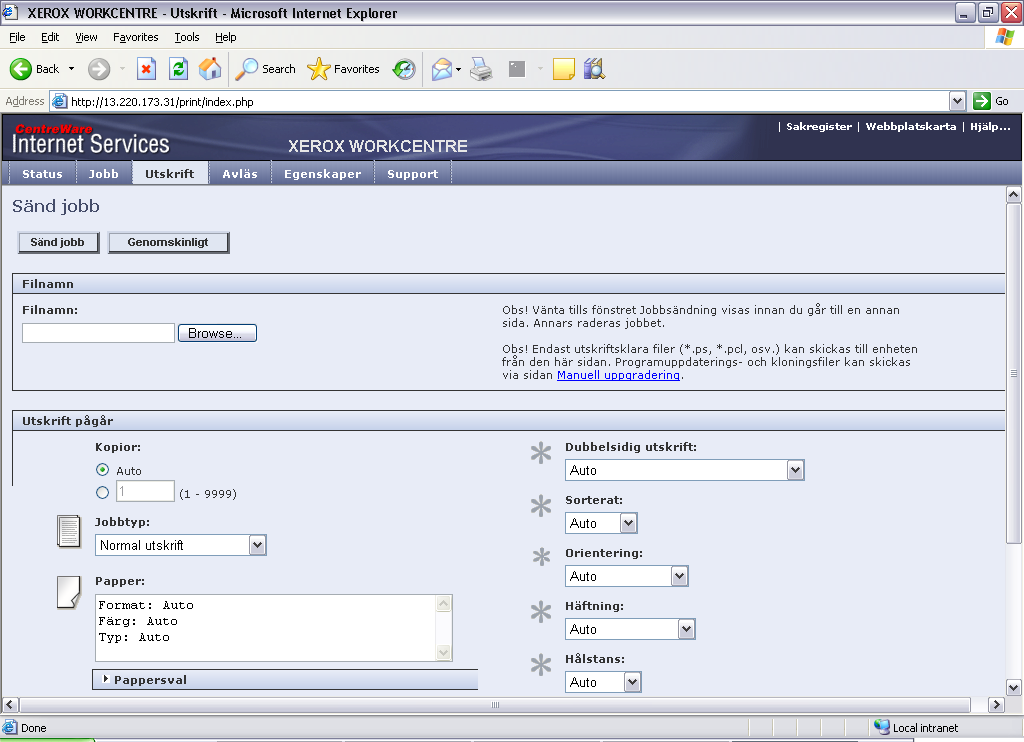Open the Favorites star in the toolbar
Screen dimensions: 1024x742
point(319,69)
